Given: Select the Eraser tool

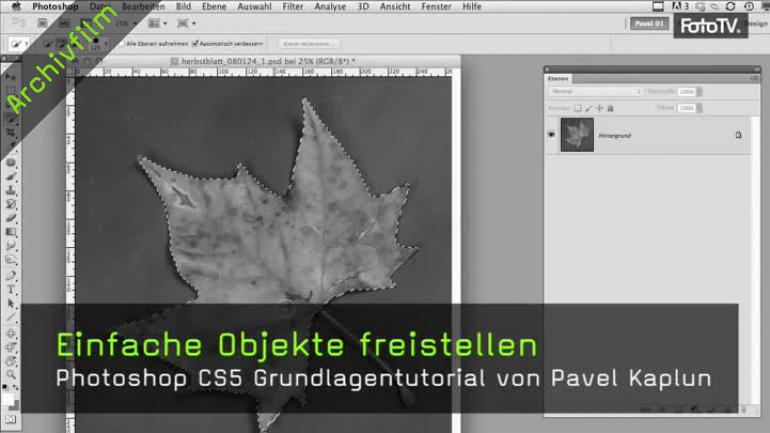Looking at the screenshot, I should click(x=11, y=217).
